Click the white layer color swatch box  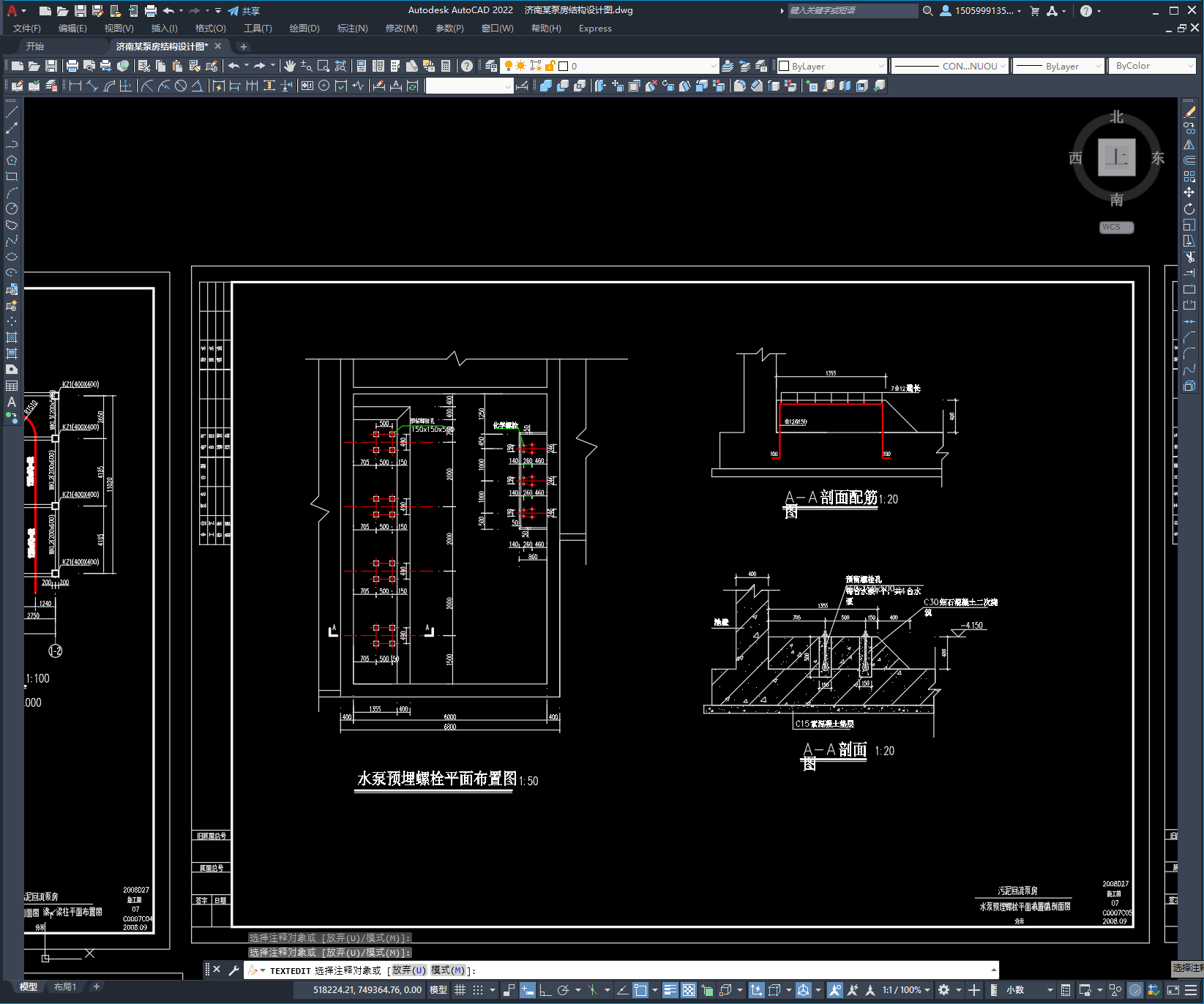click(564, 66)
